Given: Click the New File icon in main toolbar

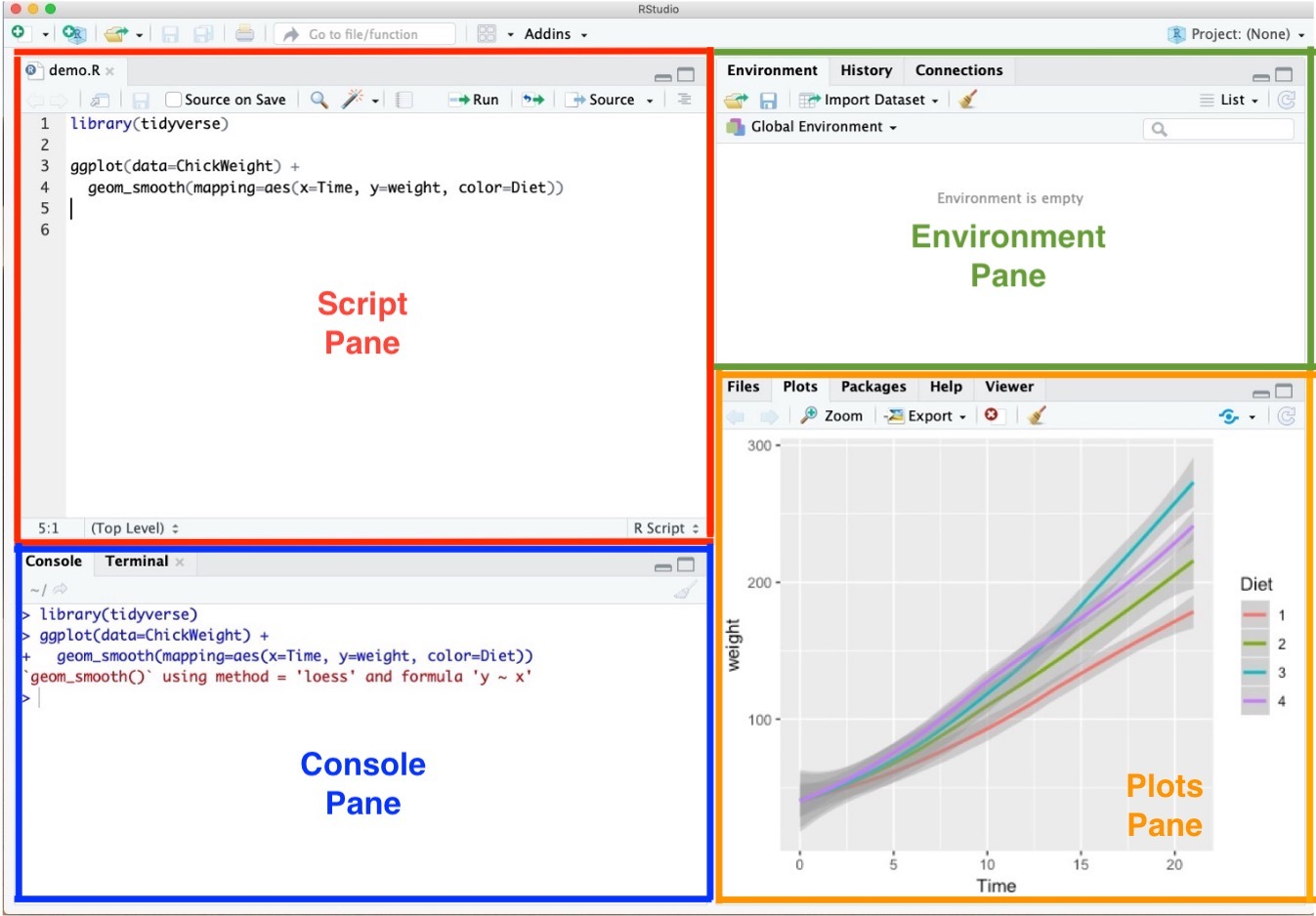Looking at the screenshot, I should coord(18,33).
